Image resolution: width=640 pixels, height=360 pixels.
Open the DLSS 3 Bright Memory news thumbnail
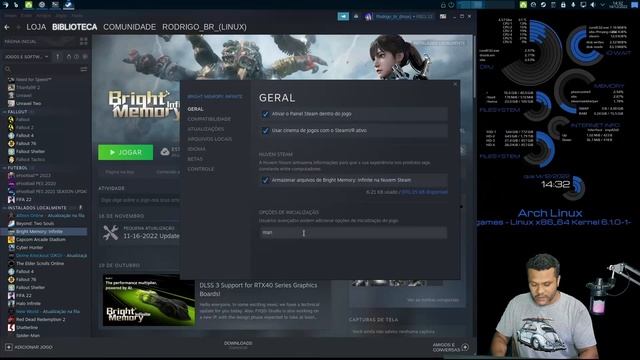(149, 300)
